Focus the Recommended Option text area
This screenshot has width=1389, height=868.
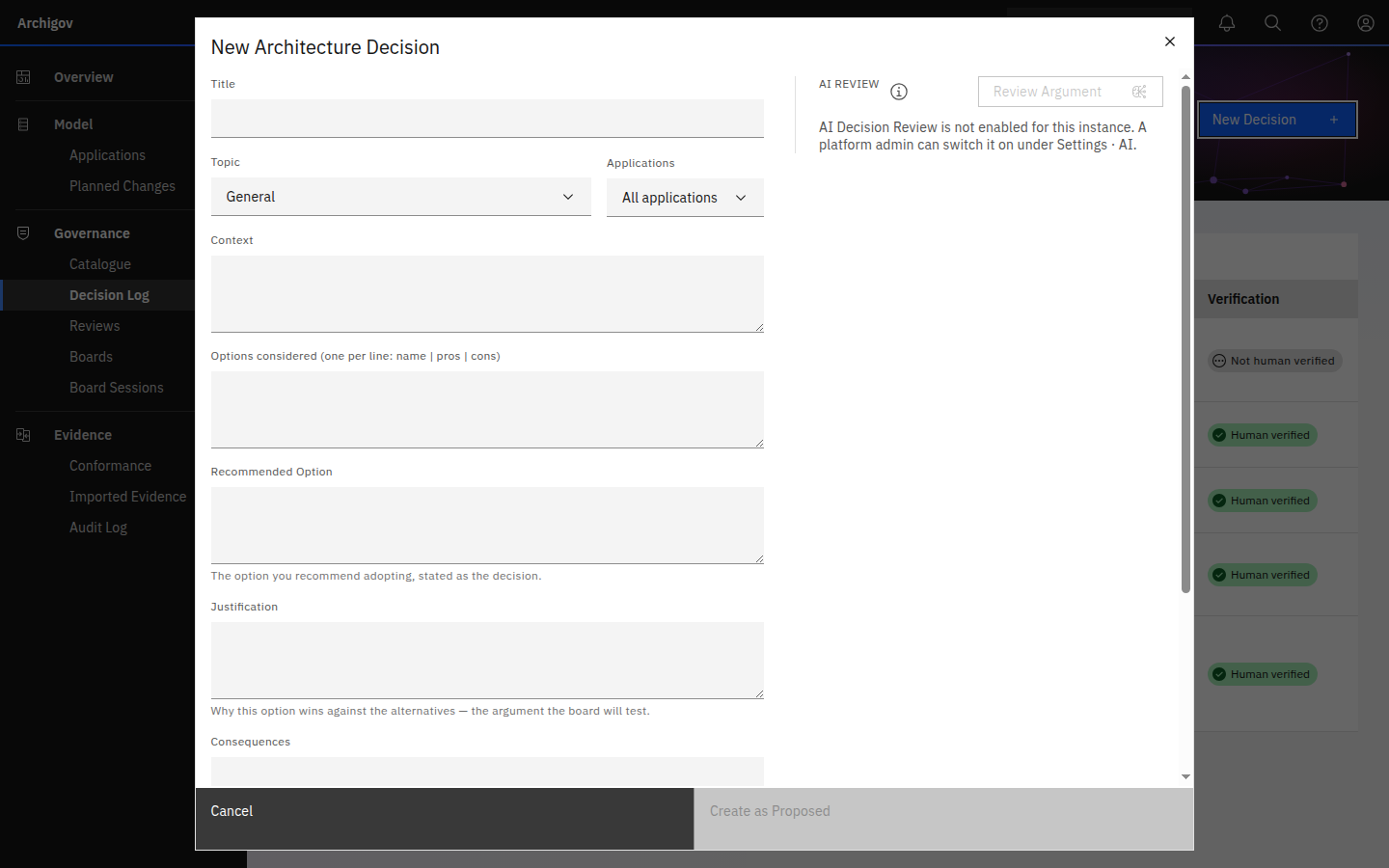(x=487, y=526)
